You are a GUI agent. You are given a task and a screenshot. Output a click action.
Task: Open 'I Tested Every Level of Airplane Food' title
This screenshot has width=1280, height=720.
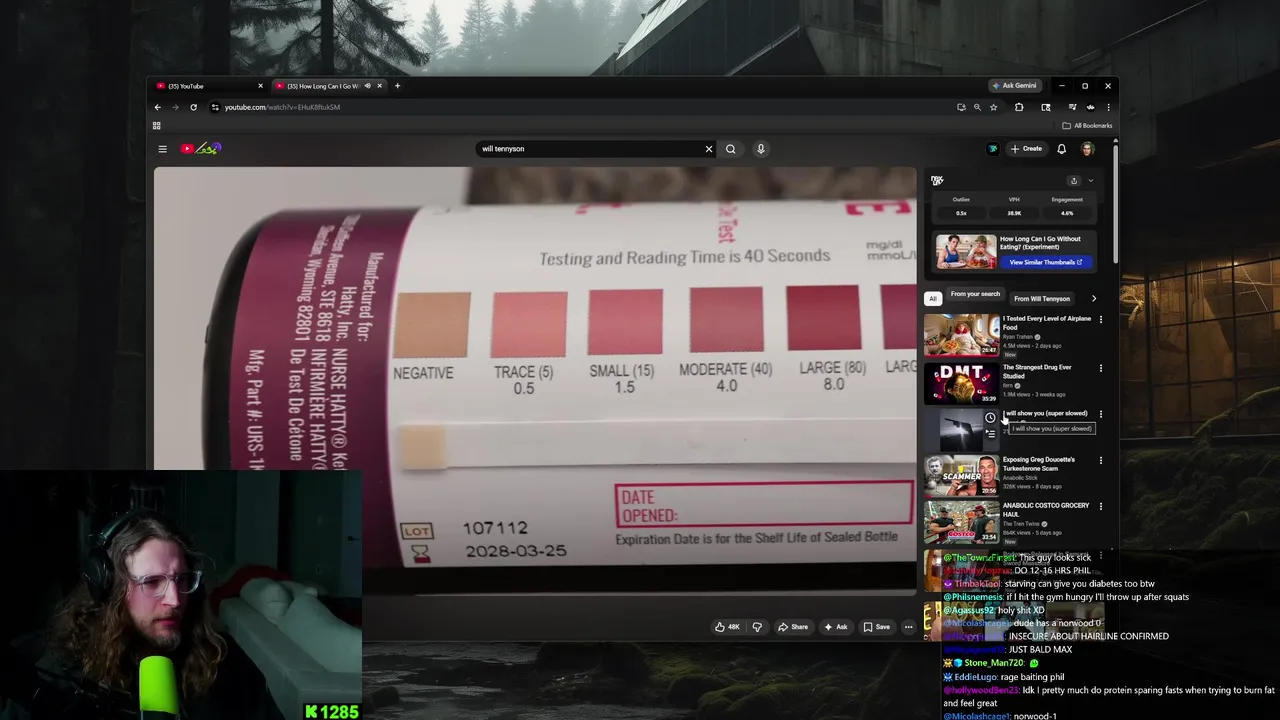[1047, 323]
